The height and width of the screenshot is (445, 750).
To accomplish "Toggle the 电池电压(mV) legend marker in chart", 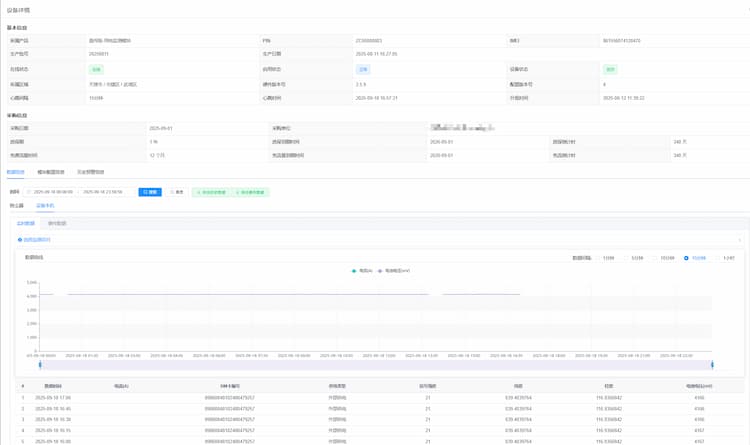I will point(381,270).
